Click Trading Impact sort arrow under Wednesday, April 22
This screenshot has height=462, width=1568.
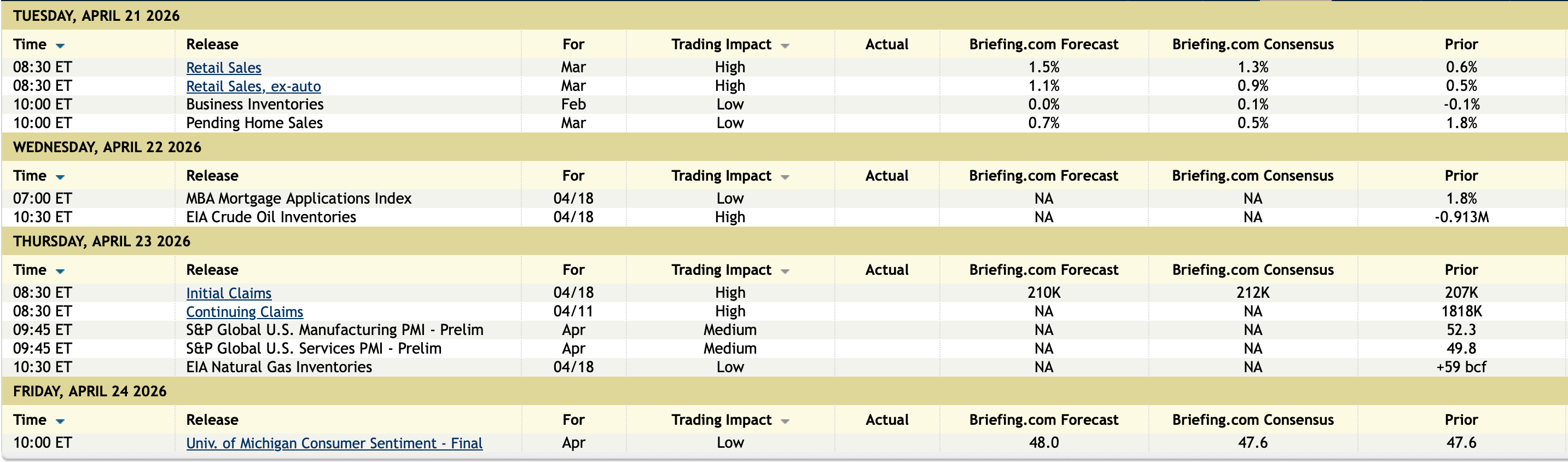click(x=785, y=177)
